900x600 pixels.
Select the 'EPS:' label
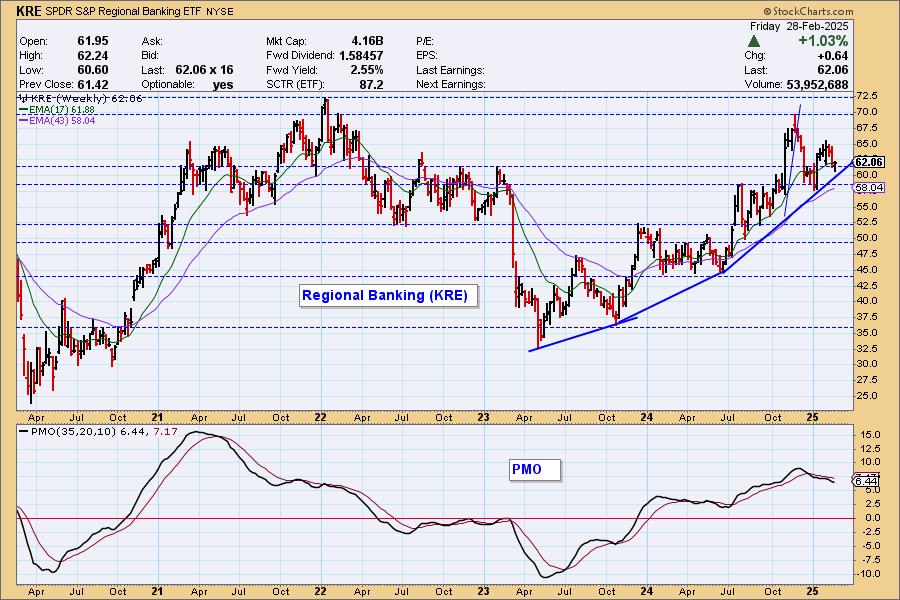[426, 55]
